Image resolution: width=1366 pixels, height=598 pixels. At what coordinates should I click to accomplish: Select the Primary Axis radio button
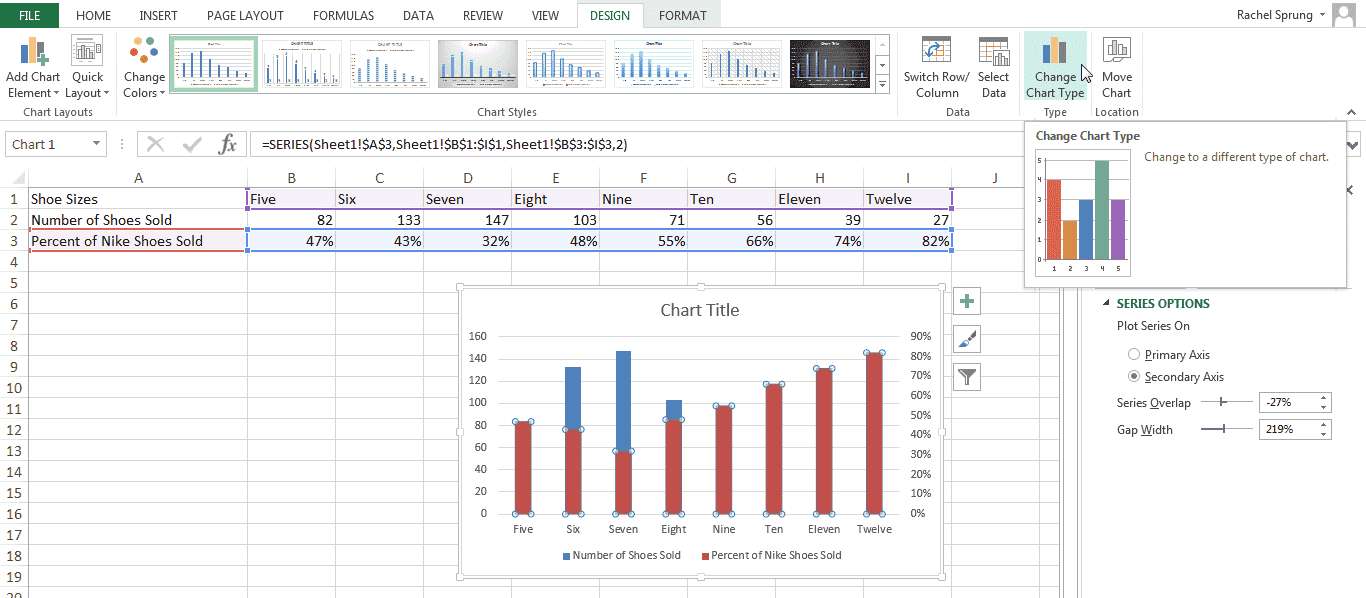pyautogui.click(x=1133, y=355)
